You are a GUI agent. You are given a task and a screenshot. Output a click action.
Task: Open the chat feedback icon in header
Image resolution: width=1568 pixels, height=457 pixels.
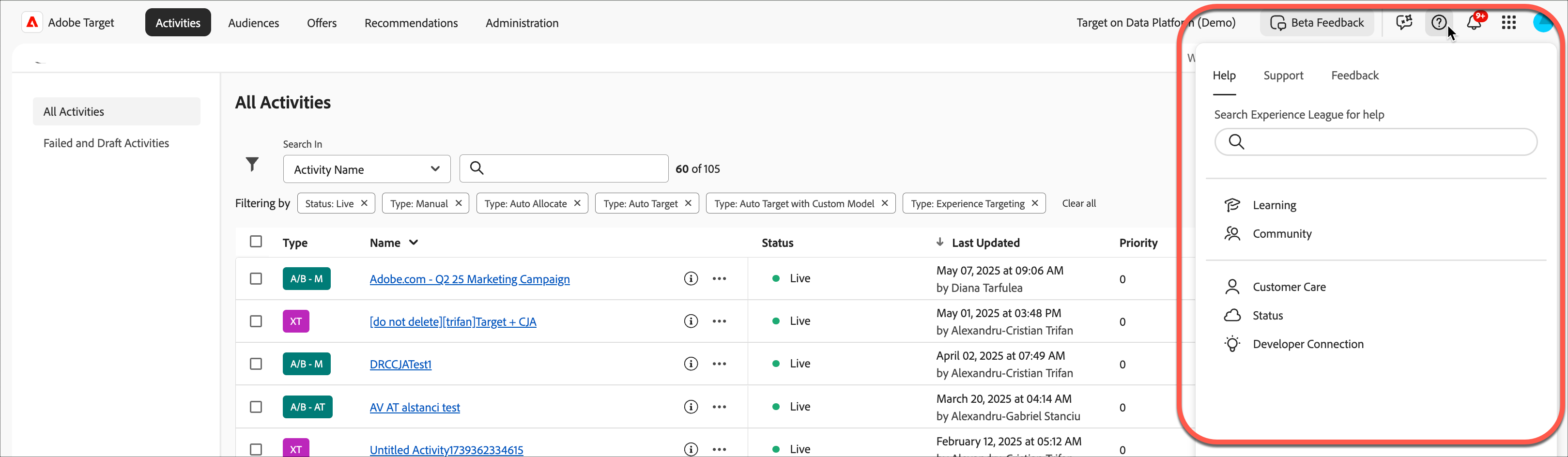click(x=1404, y=23)
